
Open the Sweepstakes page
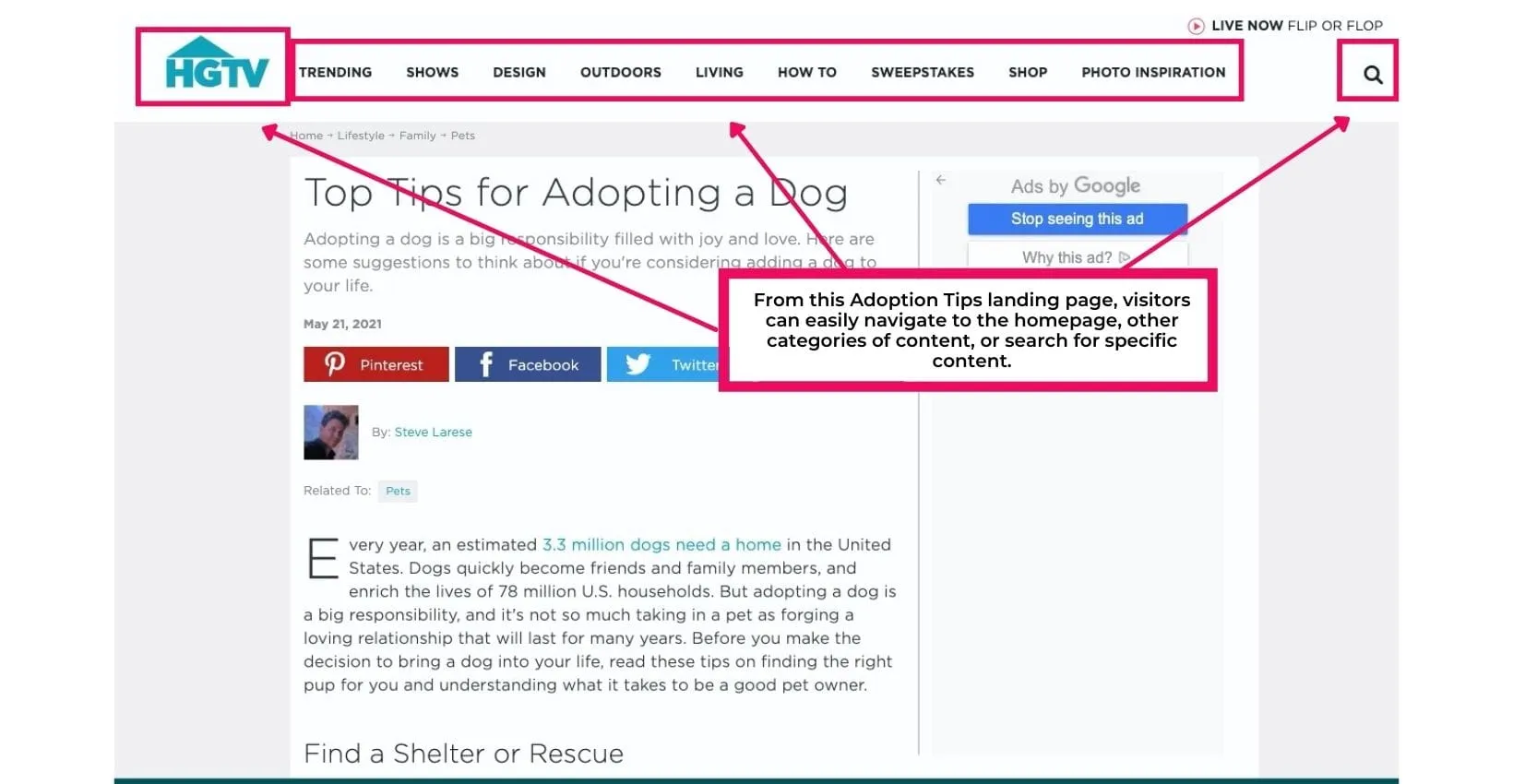coord(922,72)
